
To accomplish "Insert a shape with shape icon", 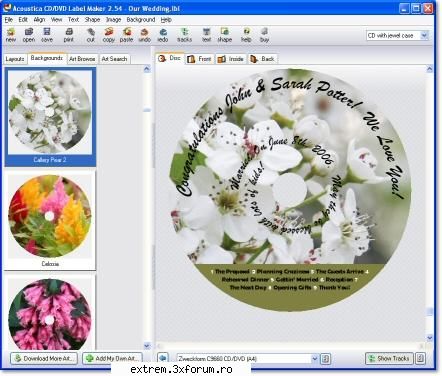I will coord(224,35).
